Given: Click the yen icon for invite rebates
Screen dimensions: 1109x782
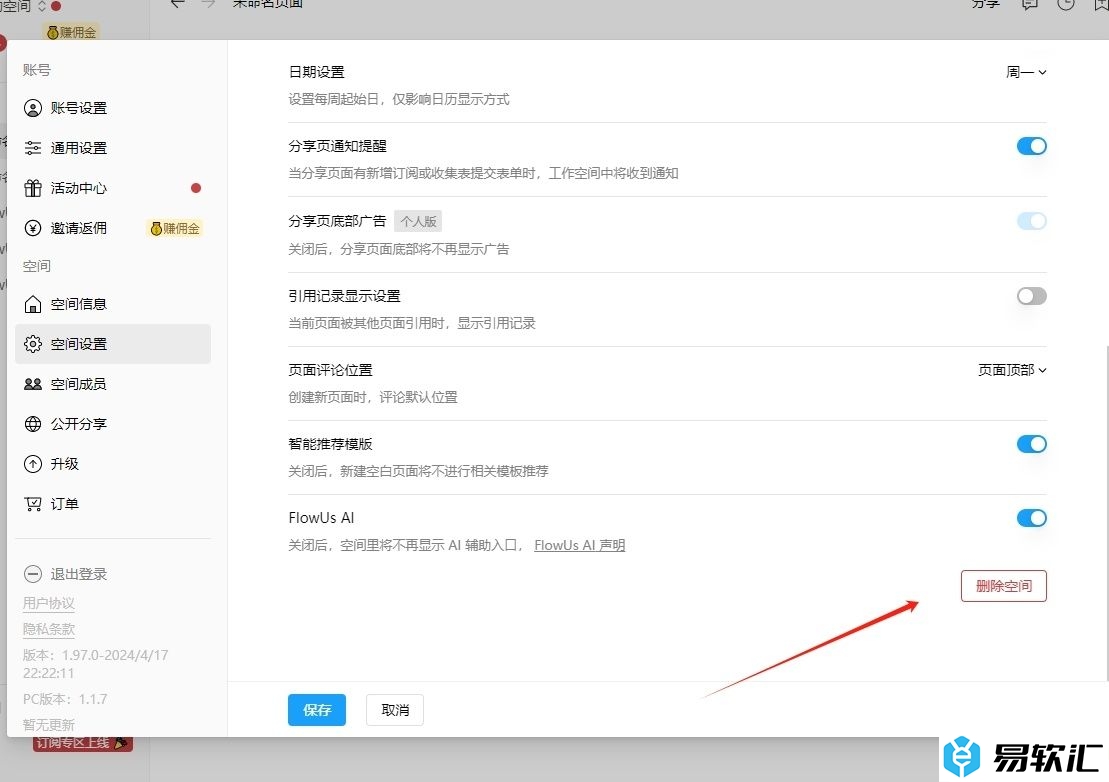Looking at the screenshot, I should pyautogui.click(x=33, y=228).
